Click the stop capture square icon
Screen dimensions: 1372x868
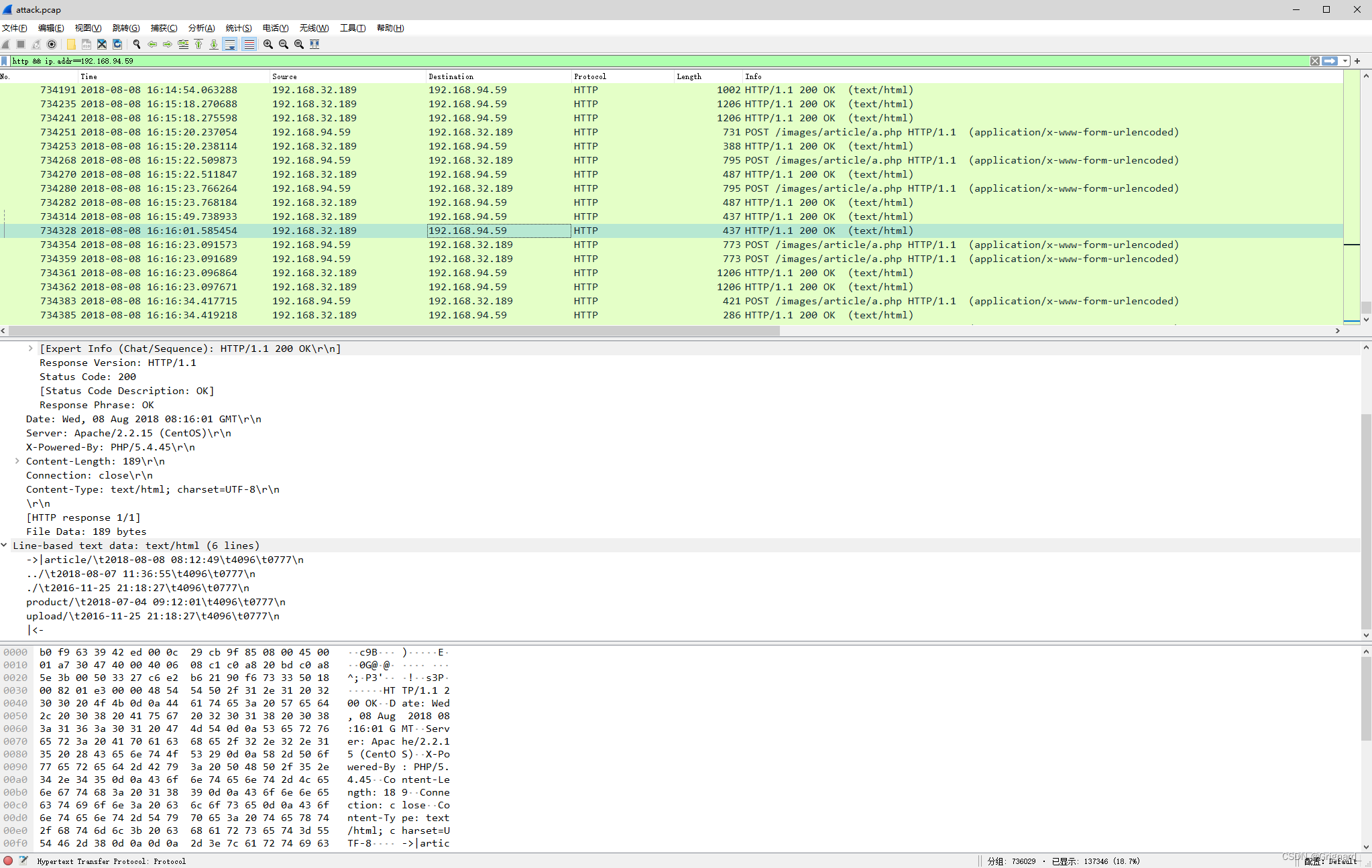21,44
